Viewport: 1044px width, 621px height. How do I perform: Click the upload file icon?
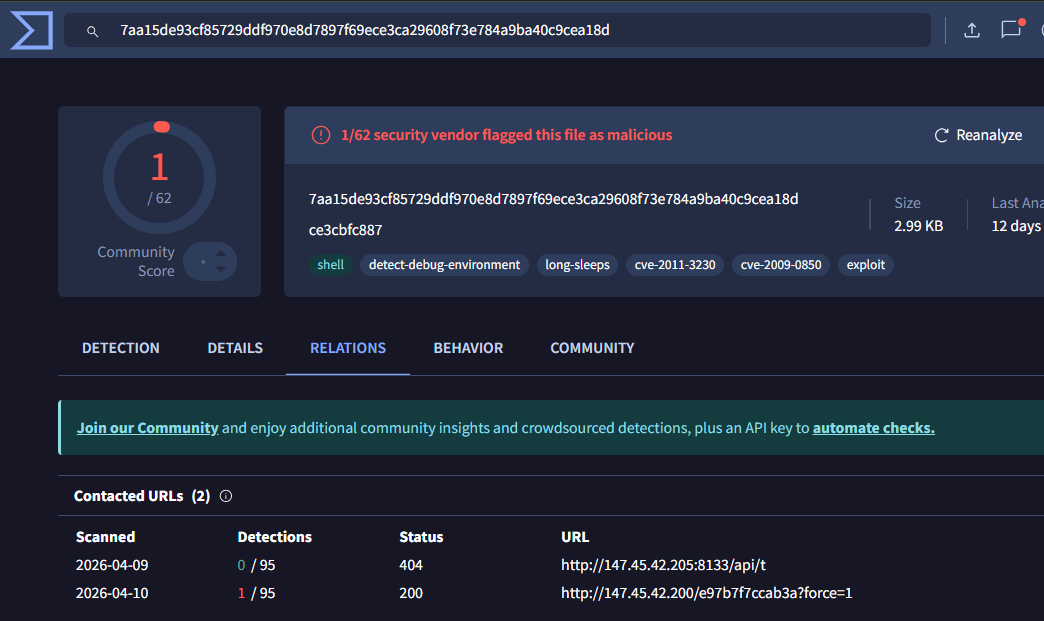(x=971, y=30)
